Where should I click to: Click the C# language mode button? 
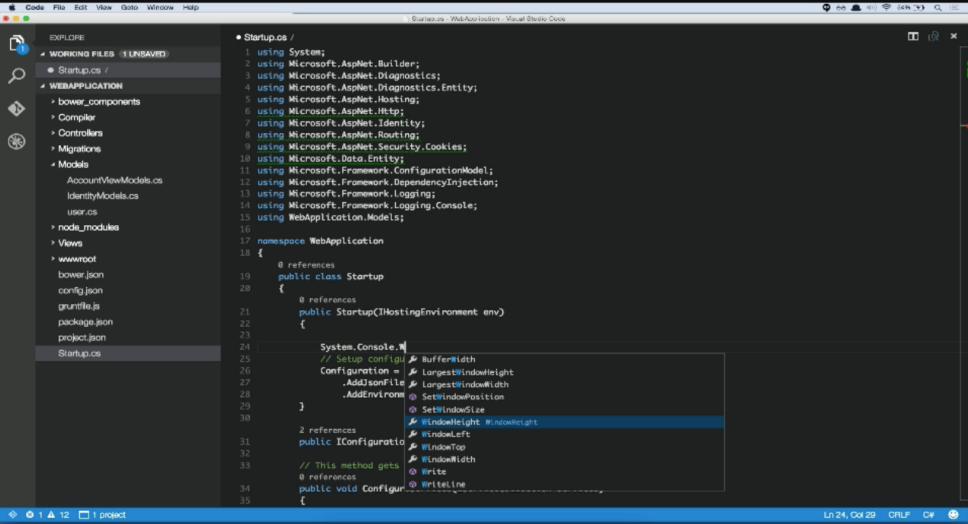(927, 515)
